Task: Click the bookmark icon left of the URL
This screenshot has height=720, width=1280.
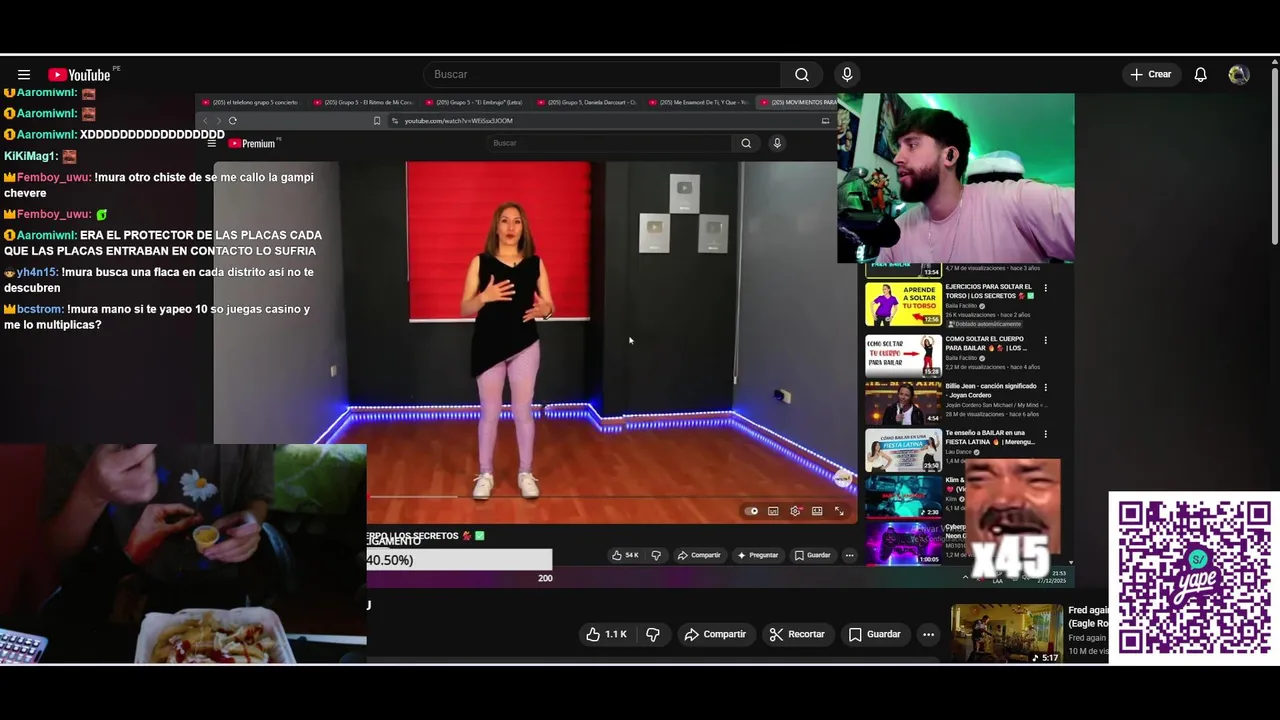Action: (377, 121)
